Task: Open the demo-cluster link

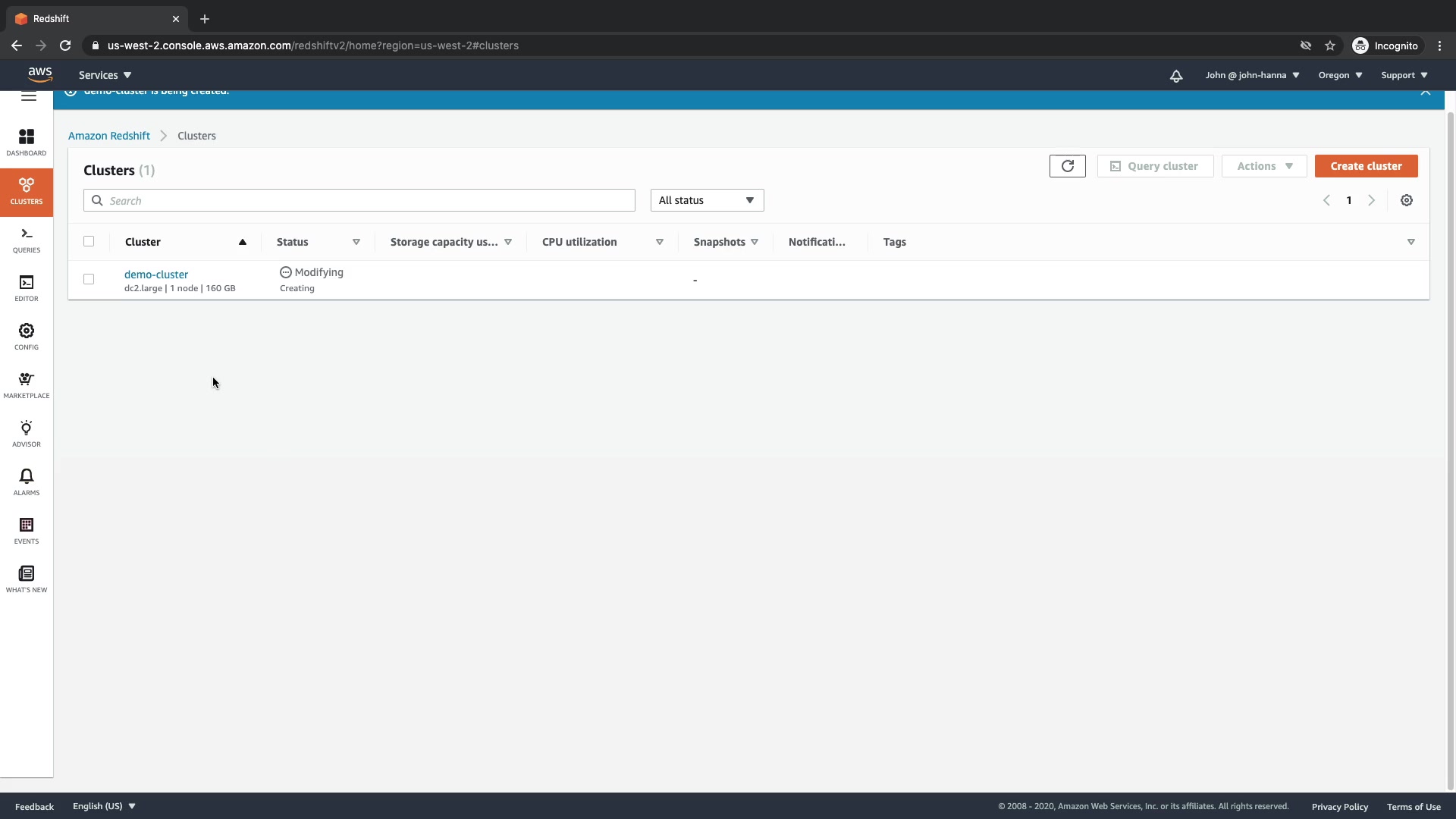Action: (x=156, y=275)
